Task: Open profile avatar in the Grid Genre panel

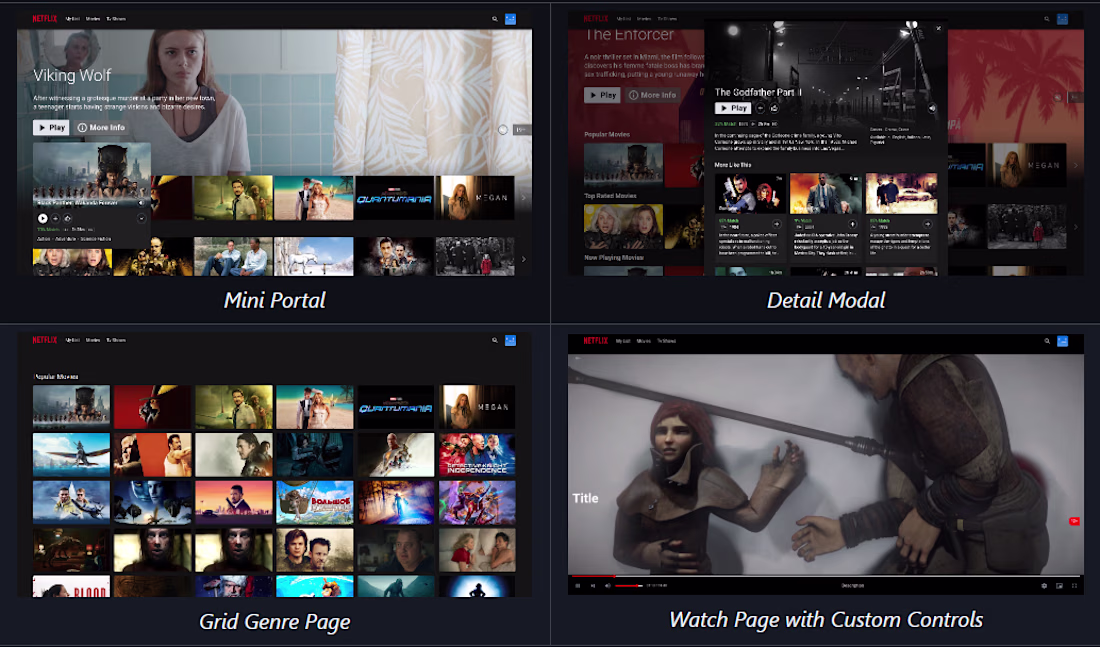Action: click(510, 340)
